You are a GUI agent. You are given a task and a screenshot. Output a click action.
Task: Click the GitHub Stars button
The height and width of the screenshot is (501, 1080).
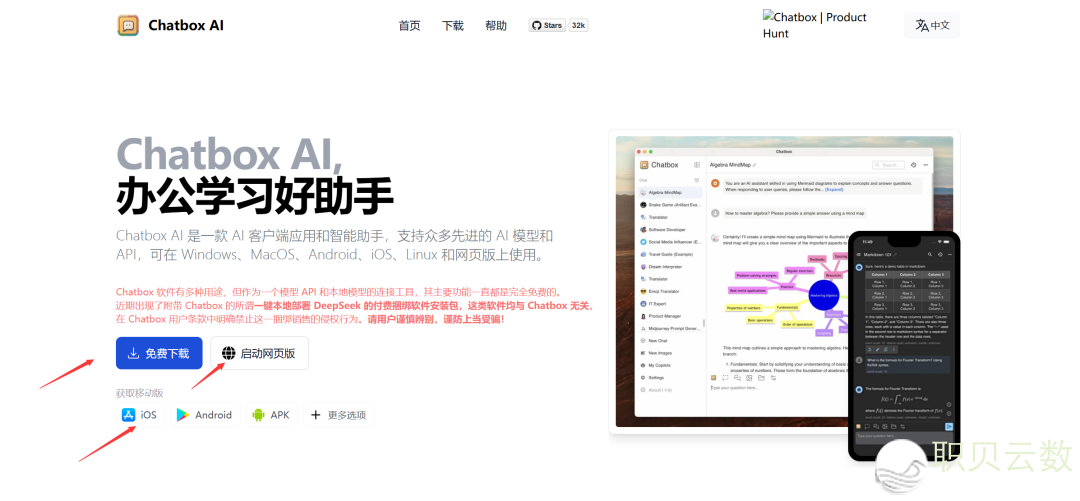(548, 25)
